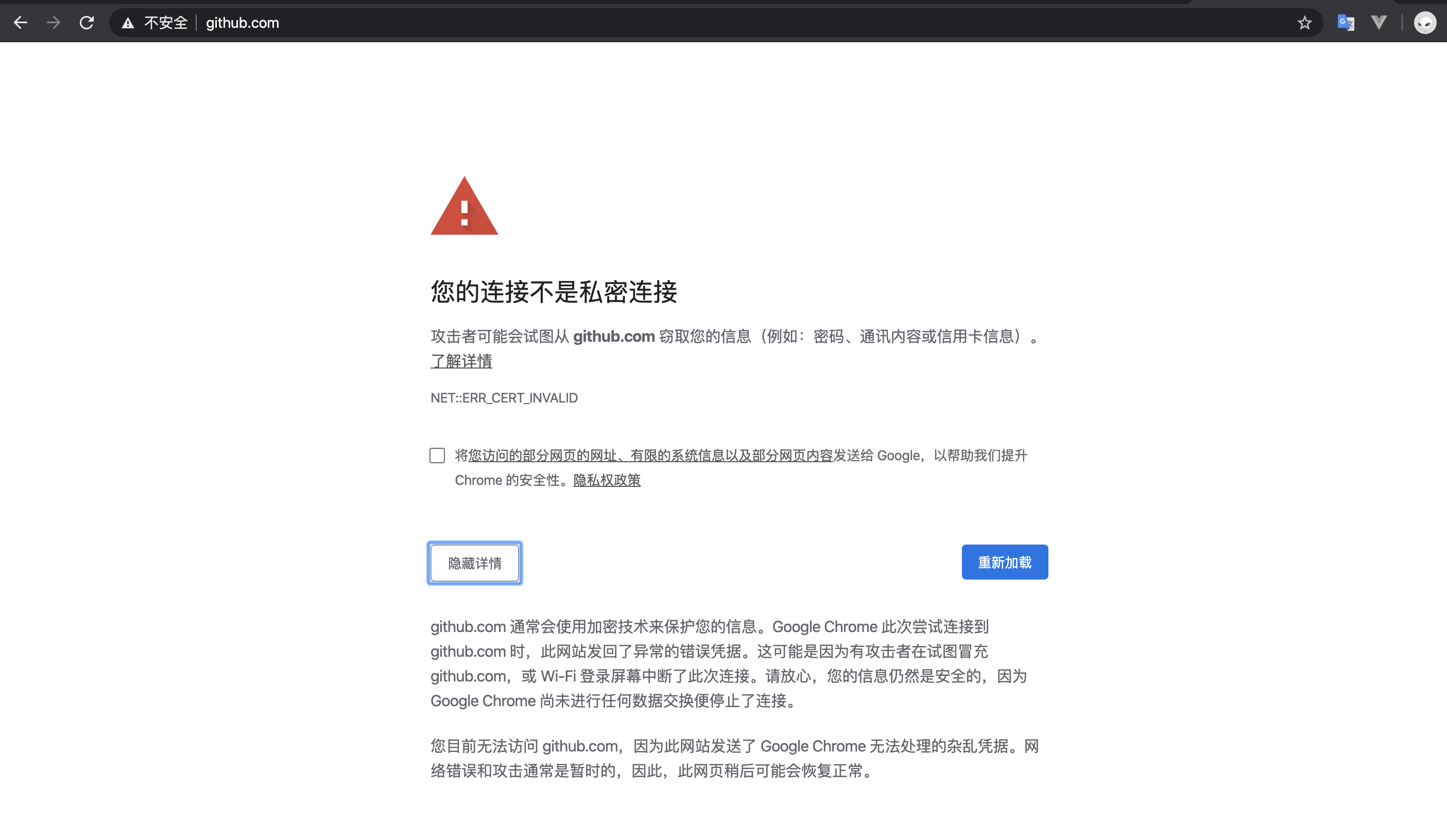This screenshot has height=840, width=1447.
Task: Click the not-secure warning triangle in the address bar
Action: (x=128, y=24)
